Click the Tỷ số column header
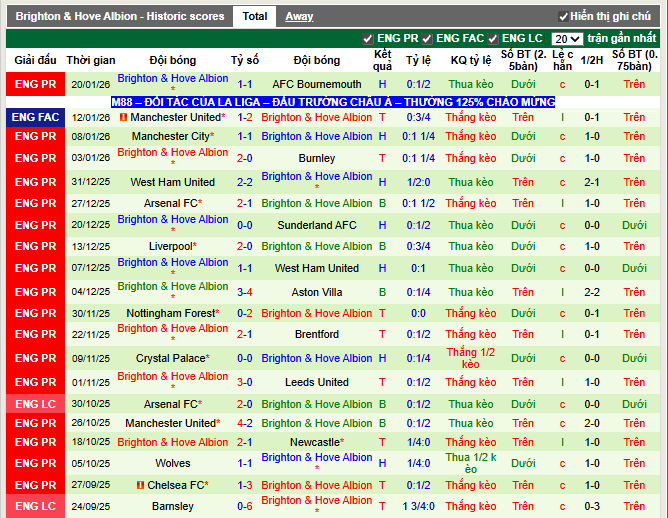668x518 pixels. [x=245, y=60]
